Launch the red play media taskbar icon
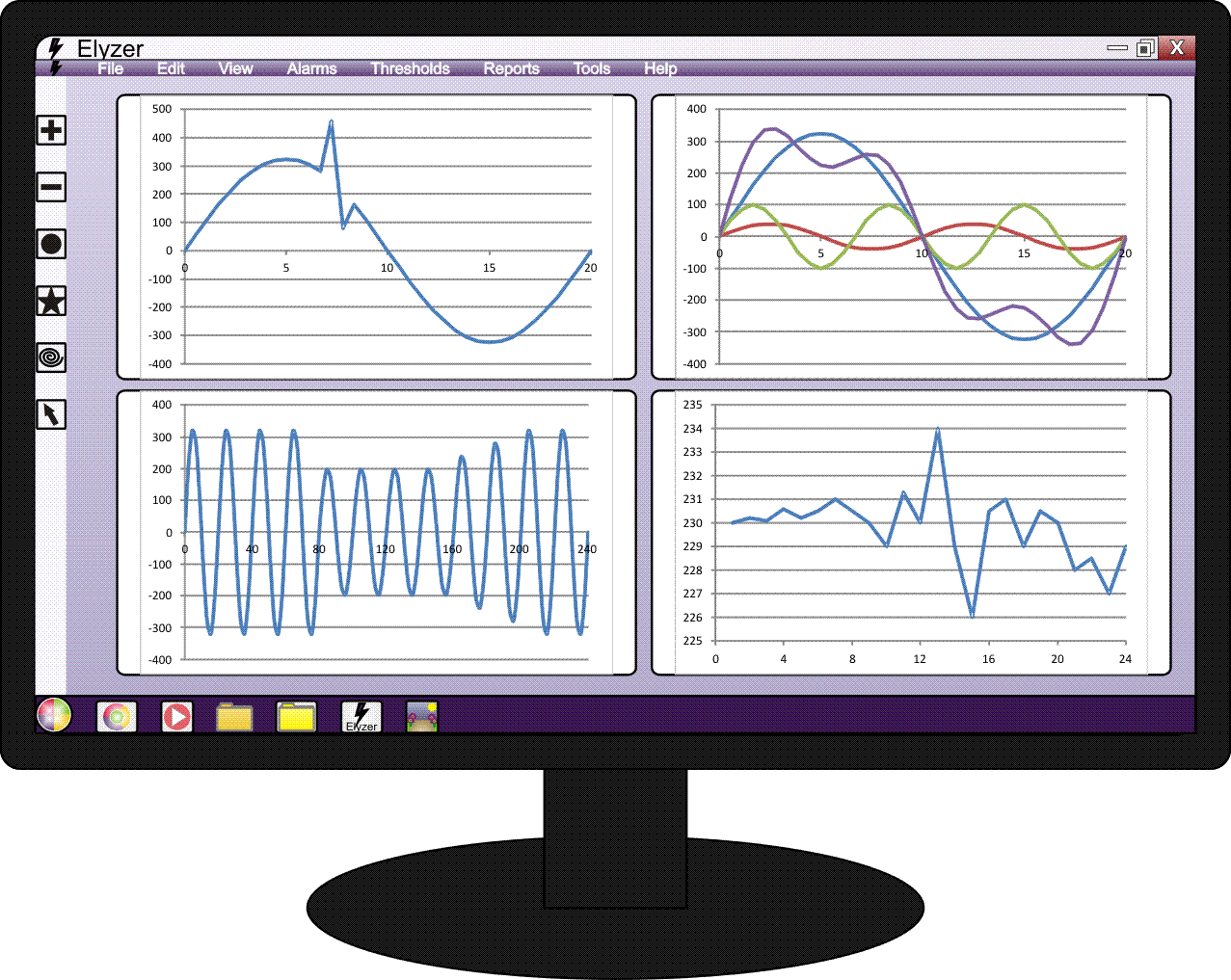 176,717
